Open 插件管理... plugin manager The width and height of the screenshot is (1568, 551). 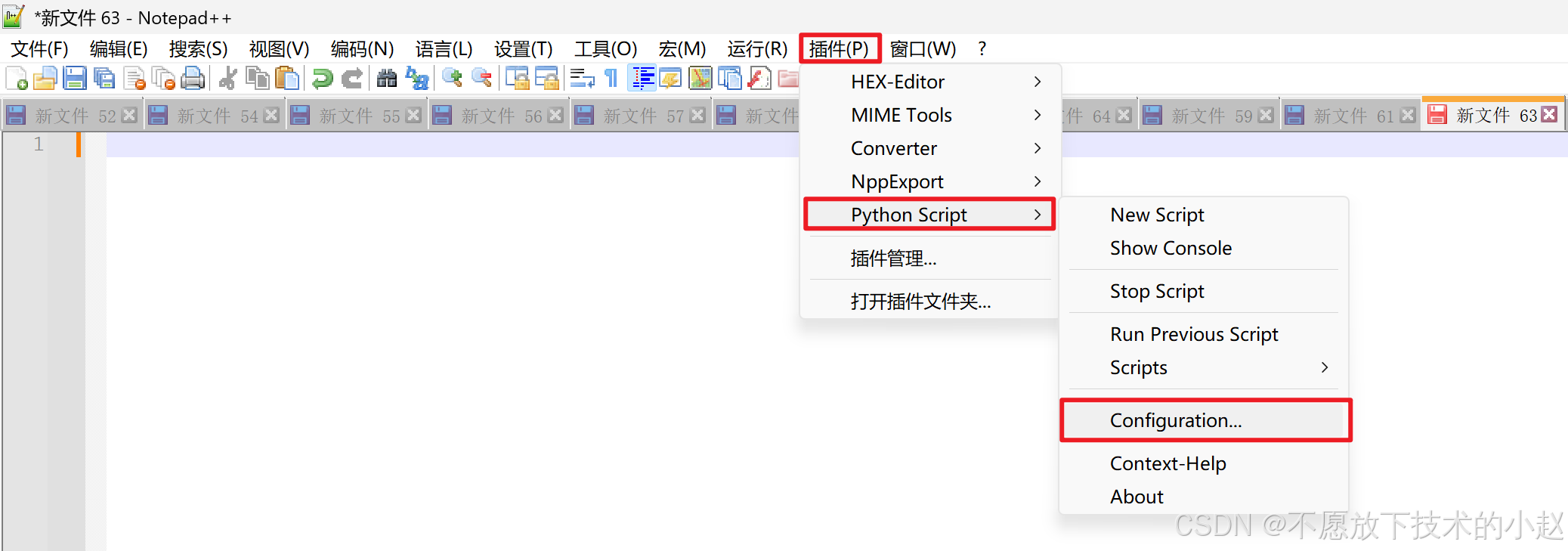pos(930,258)
